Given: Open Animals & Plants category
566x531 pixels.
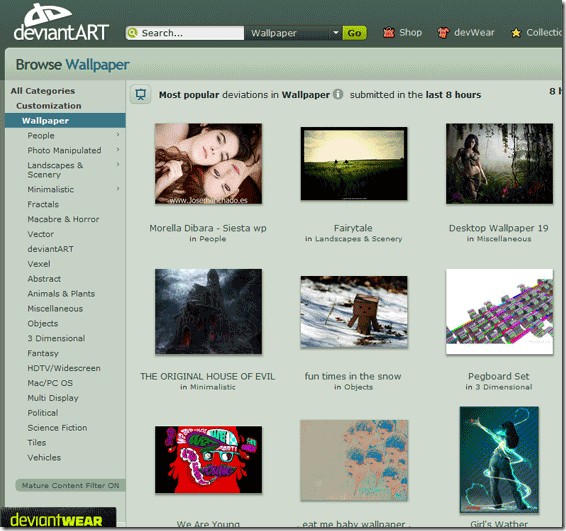Looking at the screenshot, I should click(x=61, y=293).
